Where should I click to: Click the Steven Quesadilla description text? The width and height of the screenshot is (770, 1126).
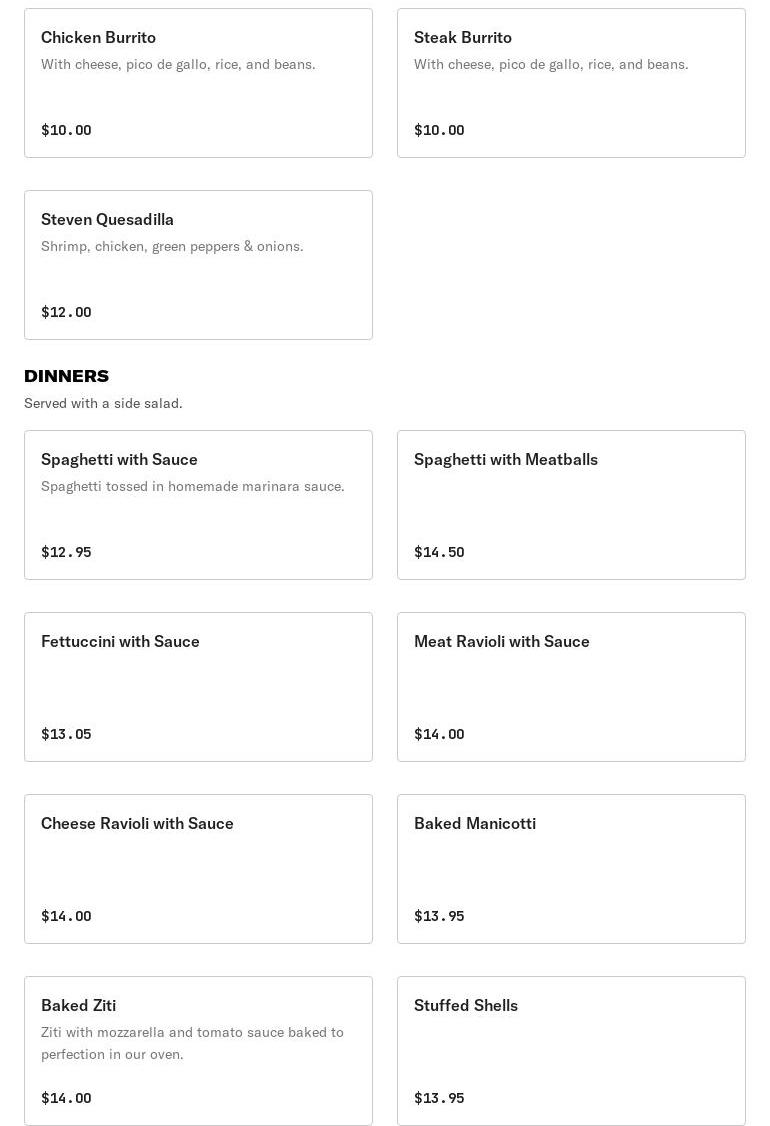click(172, 246)
